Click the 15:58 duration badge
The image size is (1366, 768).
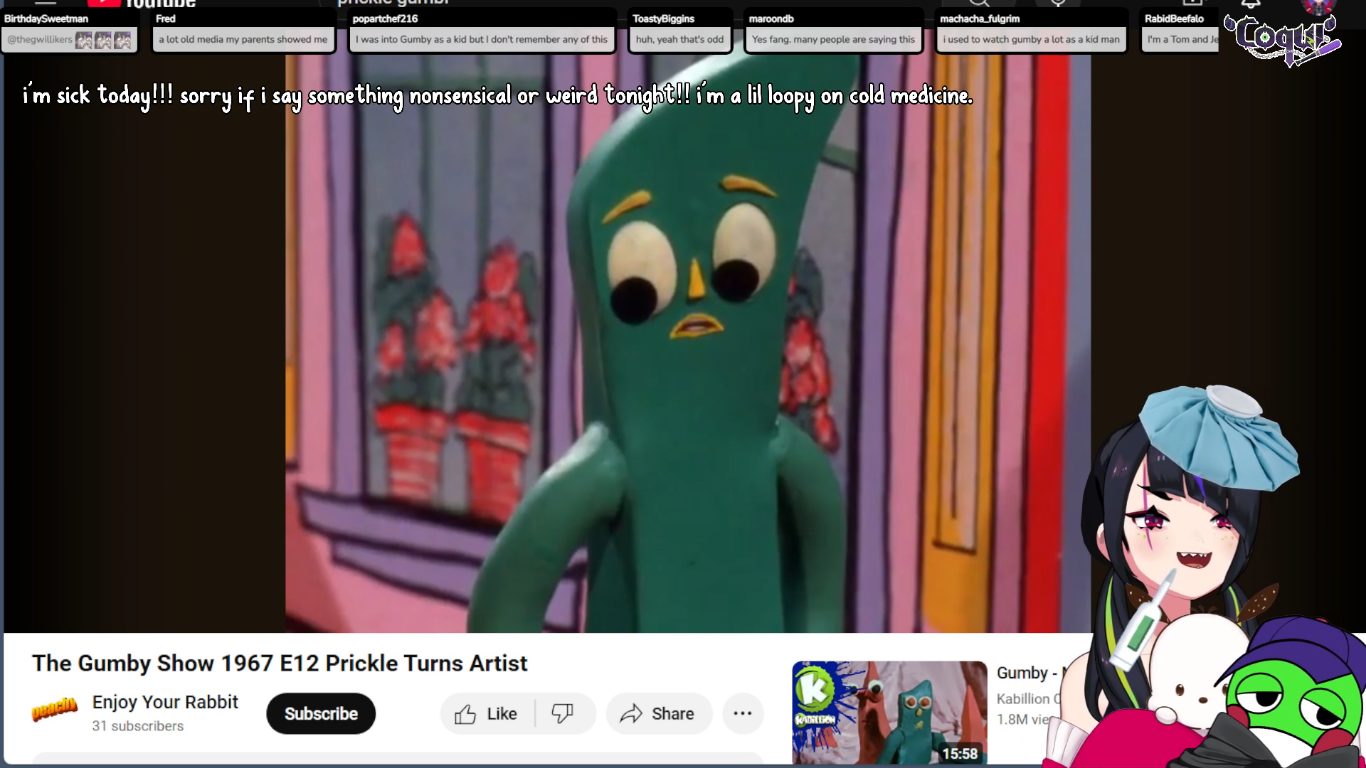pos(960,753)
